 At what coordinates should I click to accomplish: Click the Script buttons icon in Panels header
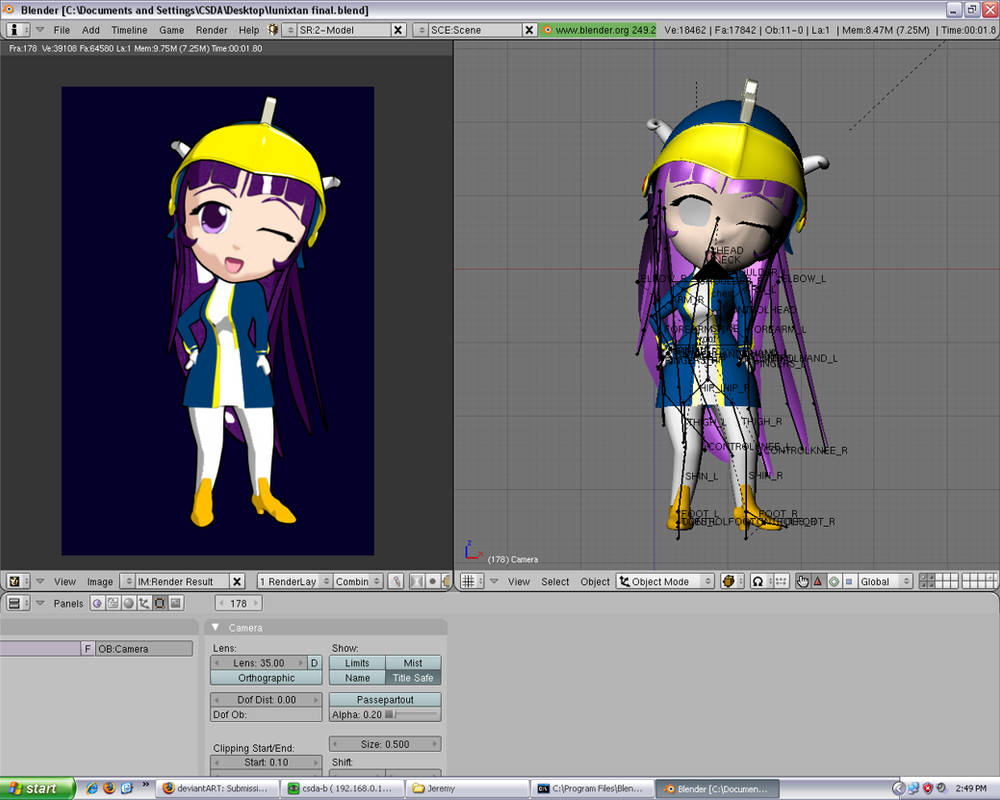pos(112,603)
